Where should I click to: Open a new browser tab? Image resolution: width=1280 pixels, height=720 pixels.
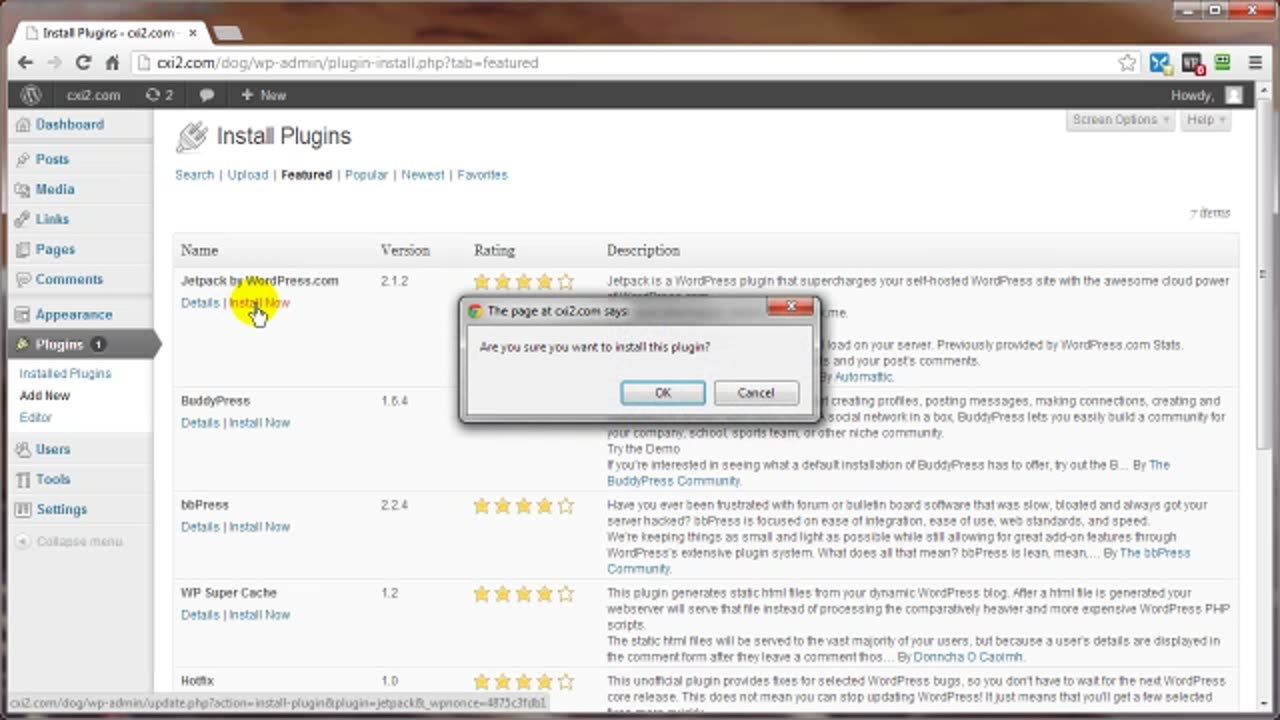[x=227, y=33]
